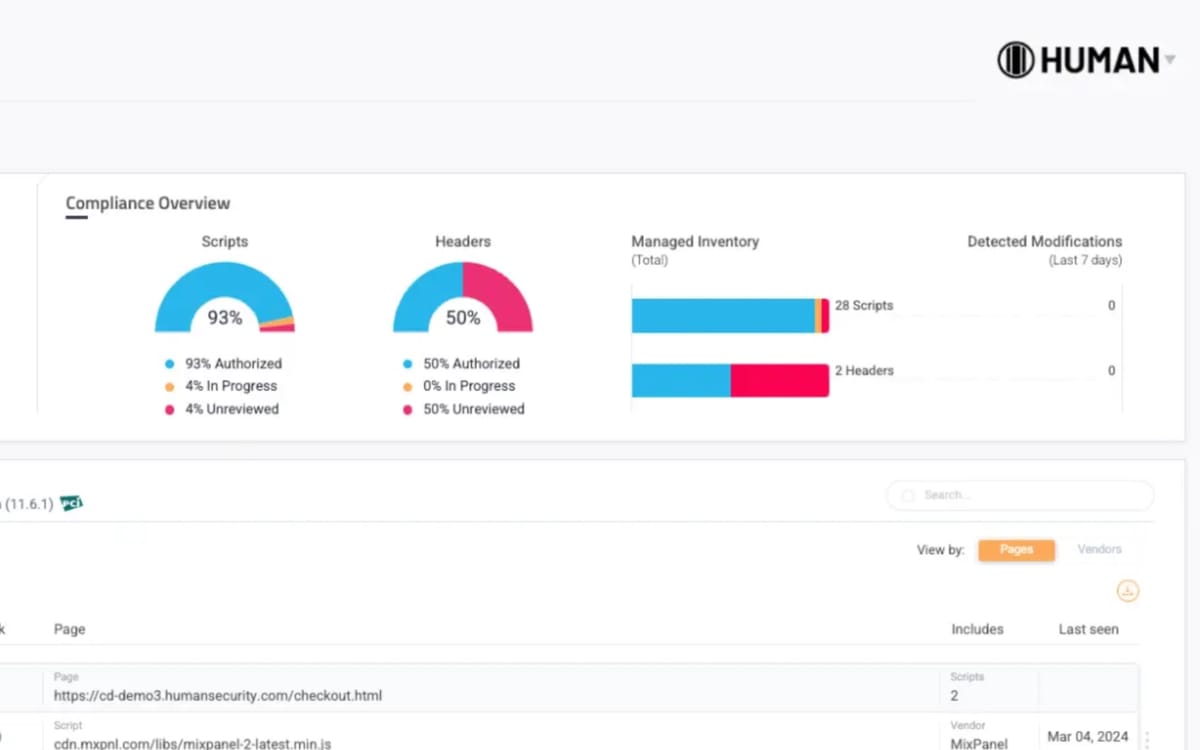
Task: Sort by the Last seen column header
Action: point(1088,629)
